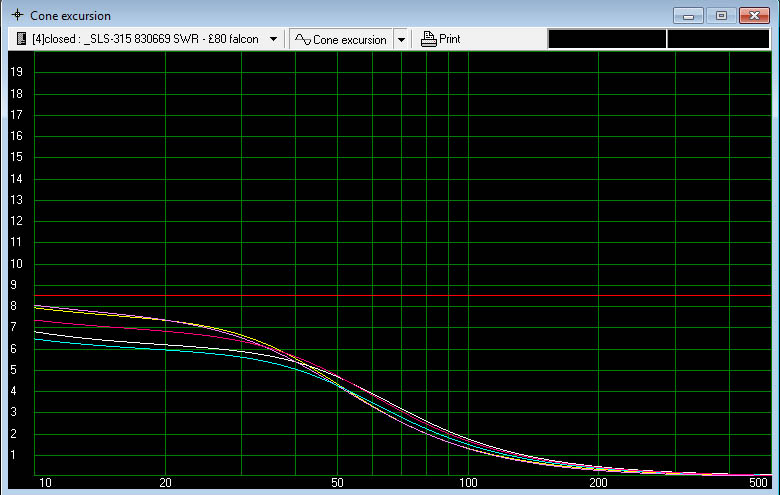Click the Cone excursion window title text
The image size is (780, 495).
coord(70,15)
